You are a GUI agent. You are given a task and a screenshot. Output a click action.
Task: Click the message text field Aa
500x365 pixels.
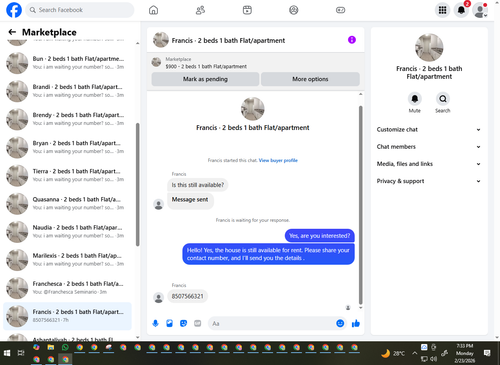click(272, 323)
